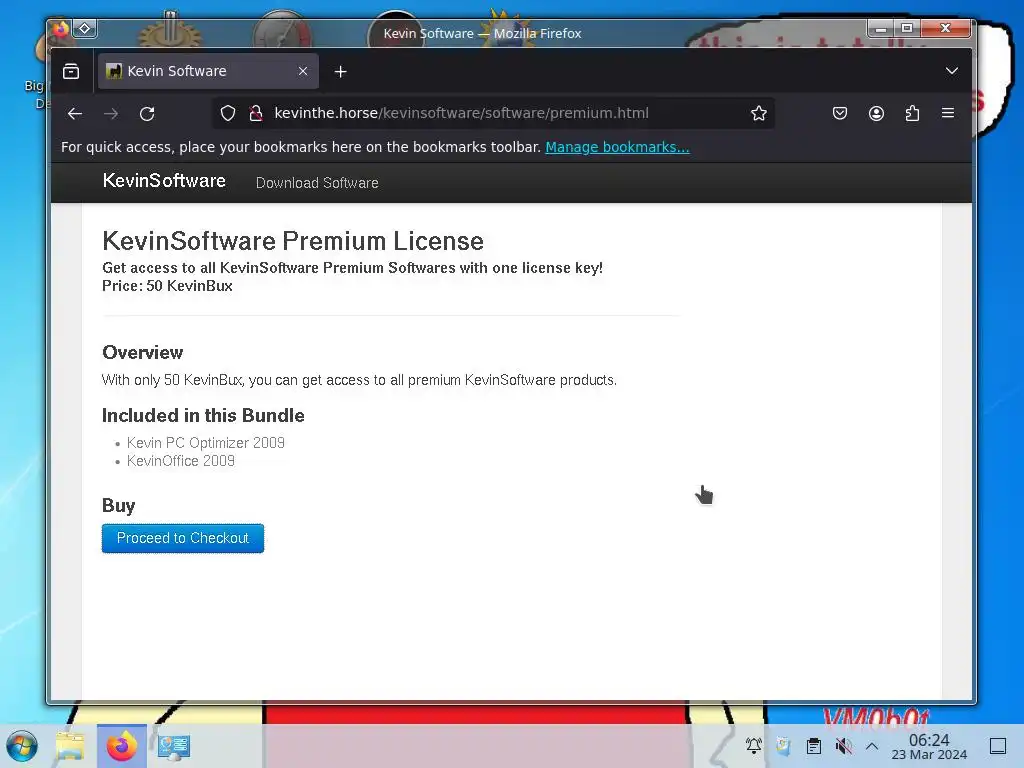This screenshot has width=1024, height=768.
Task: Open the Extensions puzzle icon
Action: [x=912, y=113]
